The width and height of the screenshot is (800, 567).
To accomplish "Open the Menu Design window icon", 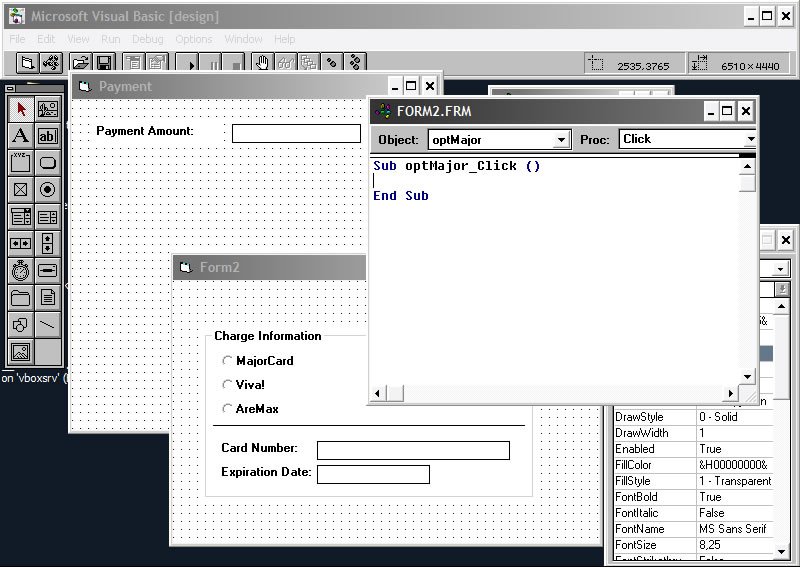I will pos(134,63).
